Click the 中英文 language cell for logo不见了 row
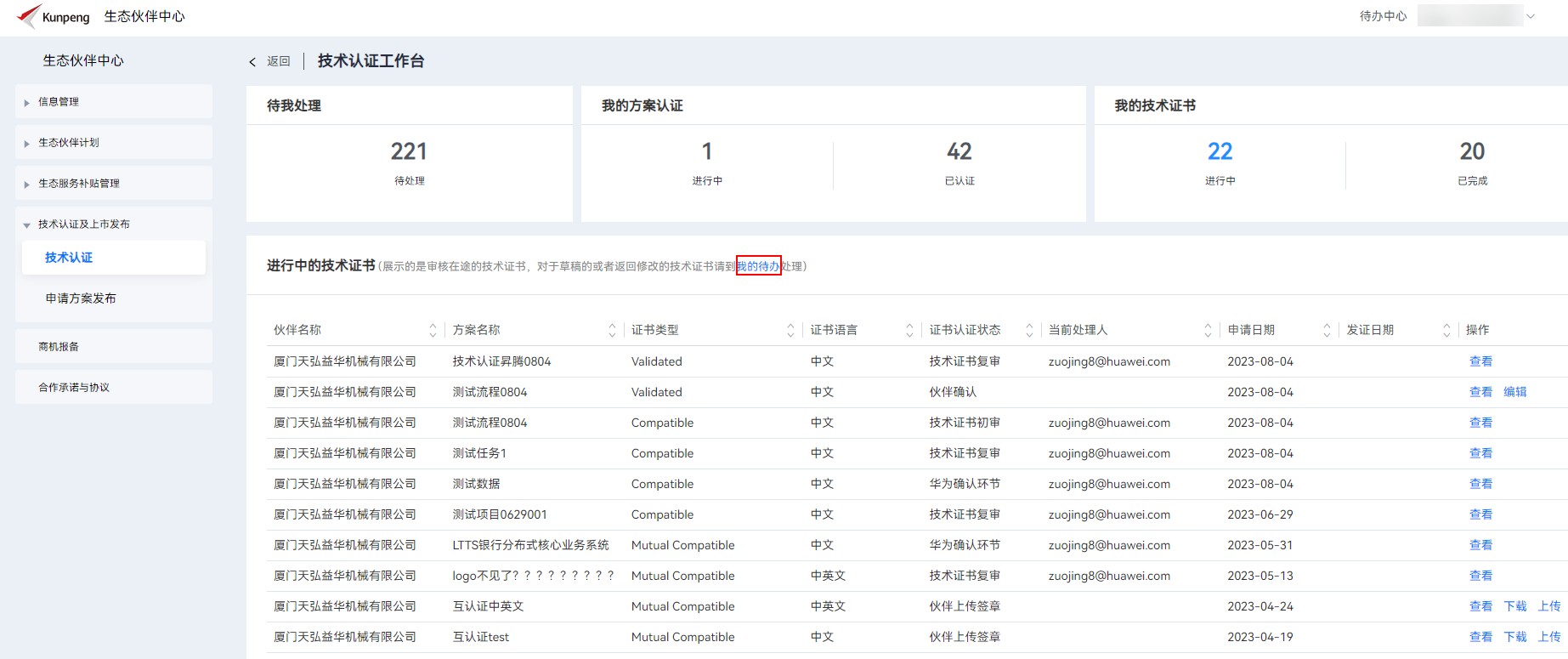Viewport: 1568px width, 659px height. coord(828,576)
